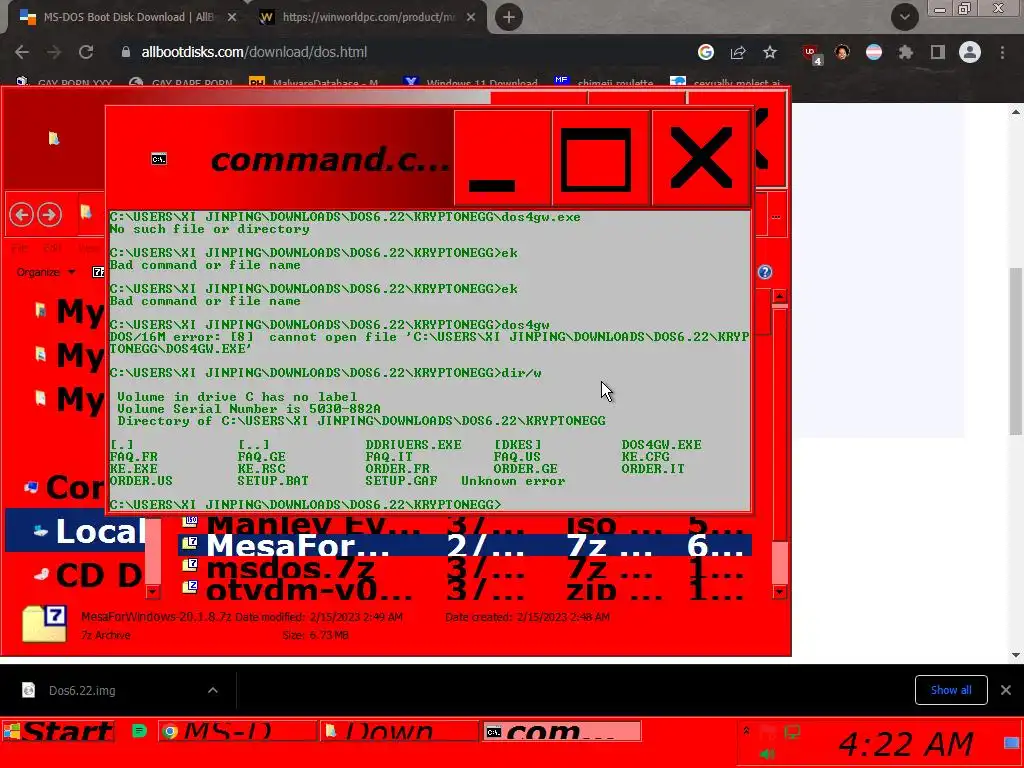1024x768 pixels.
Task: Click ORDER.US in the console listing
Action: point(141,481)
